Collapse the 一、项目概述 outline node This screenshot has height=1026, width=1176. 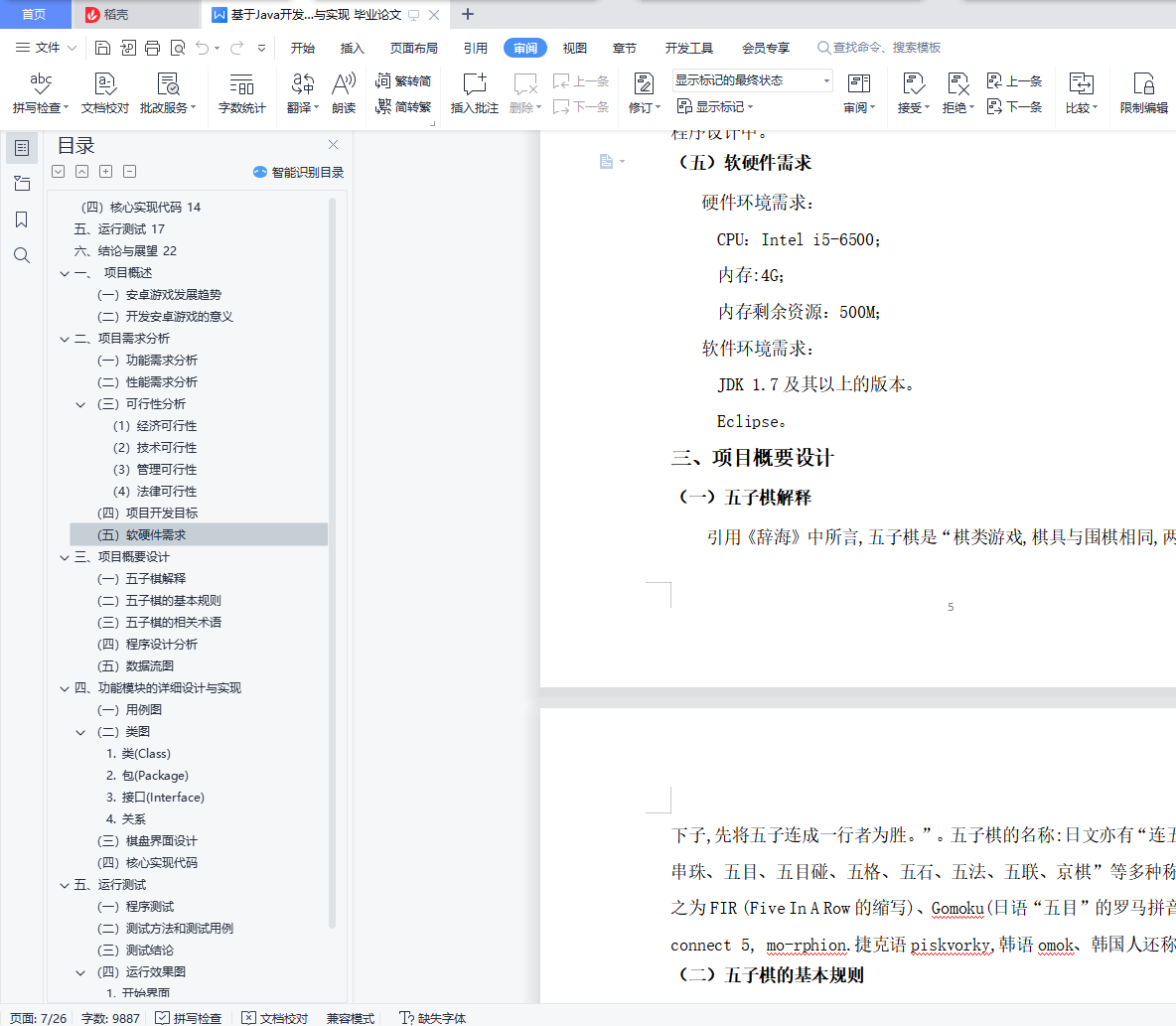(65, 274)
